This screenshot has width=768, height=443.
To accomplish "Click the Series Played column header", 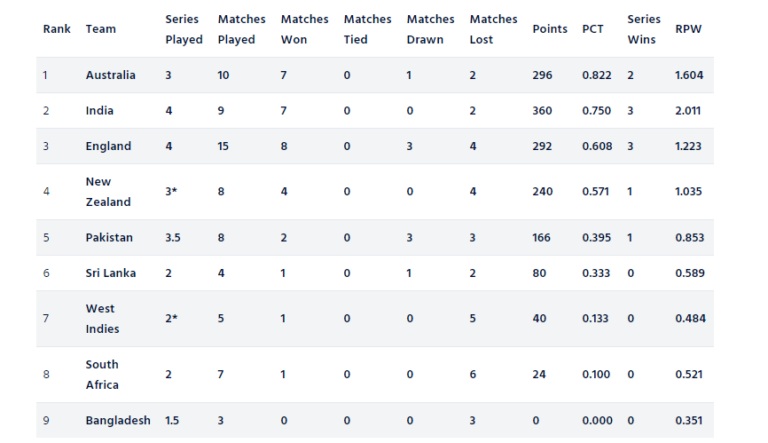I will 184,29.
